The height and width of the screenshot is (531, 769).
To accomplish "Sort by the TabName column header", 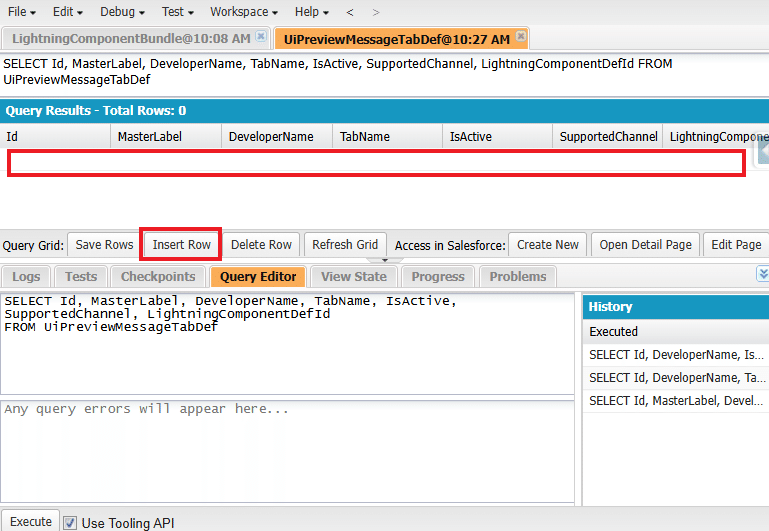I will 388,136.
